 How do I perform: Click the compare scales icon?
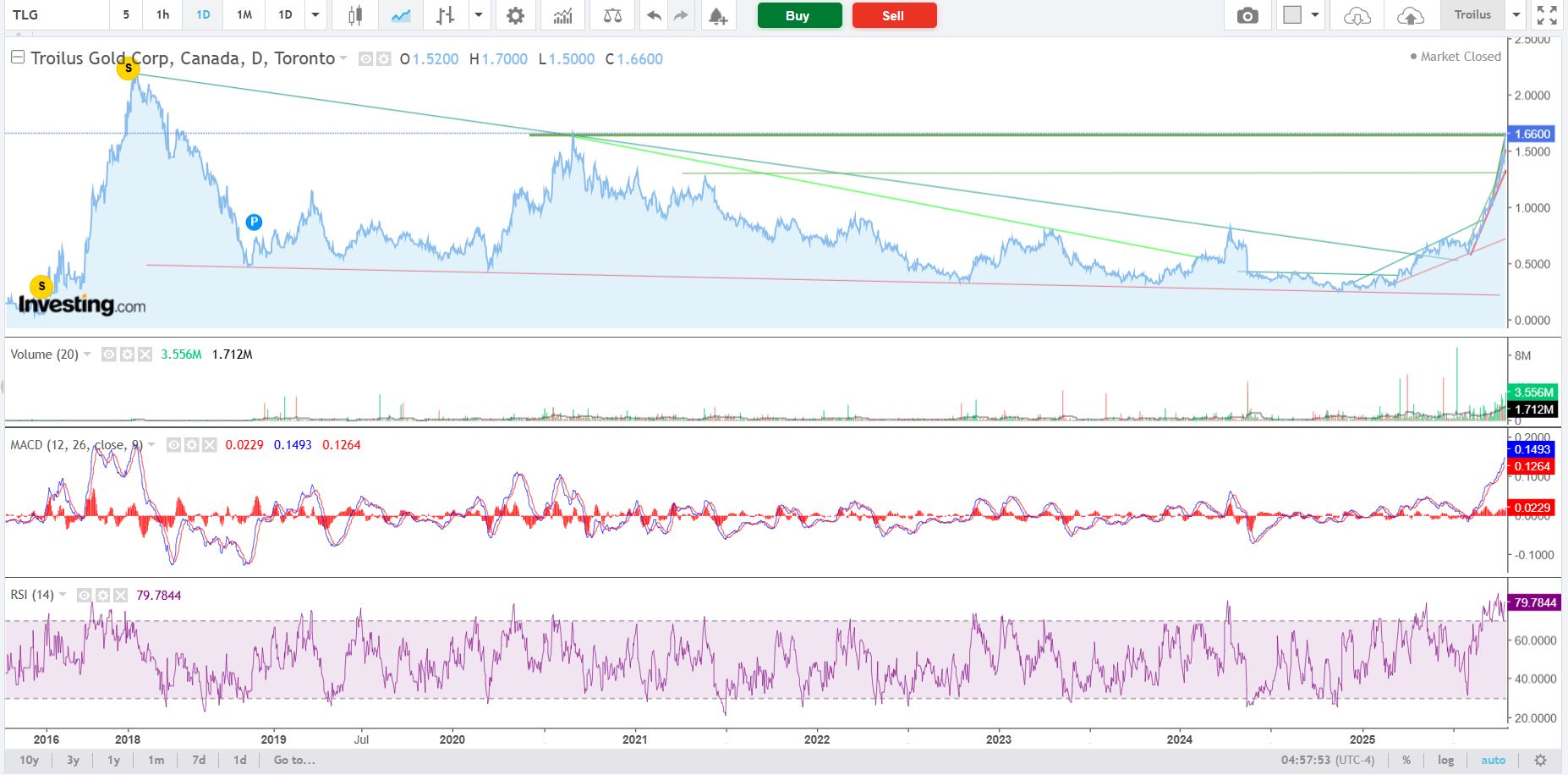pyautogui.click(x=613, y=15)
